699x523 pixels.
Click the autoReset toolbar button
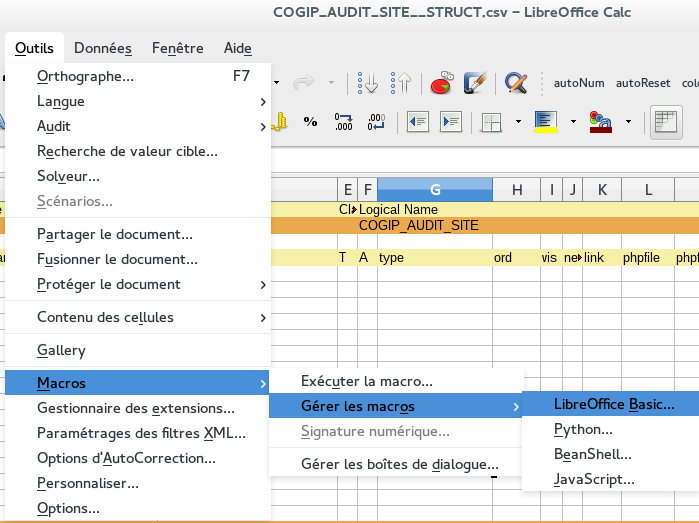coord(643,83)
